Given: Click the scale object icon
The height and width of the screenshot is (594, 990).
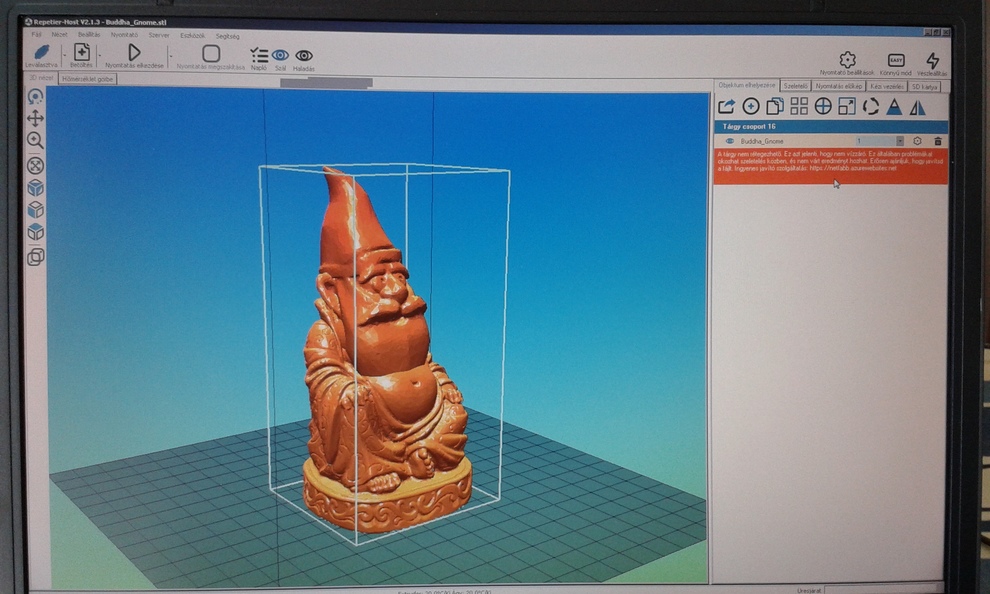Looking at the screenshot, I should pos(847,106).
